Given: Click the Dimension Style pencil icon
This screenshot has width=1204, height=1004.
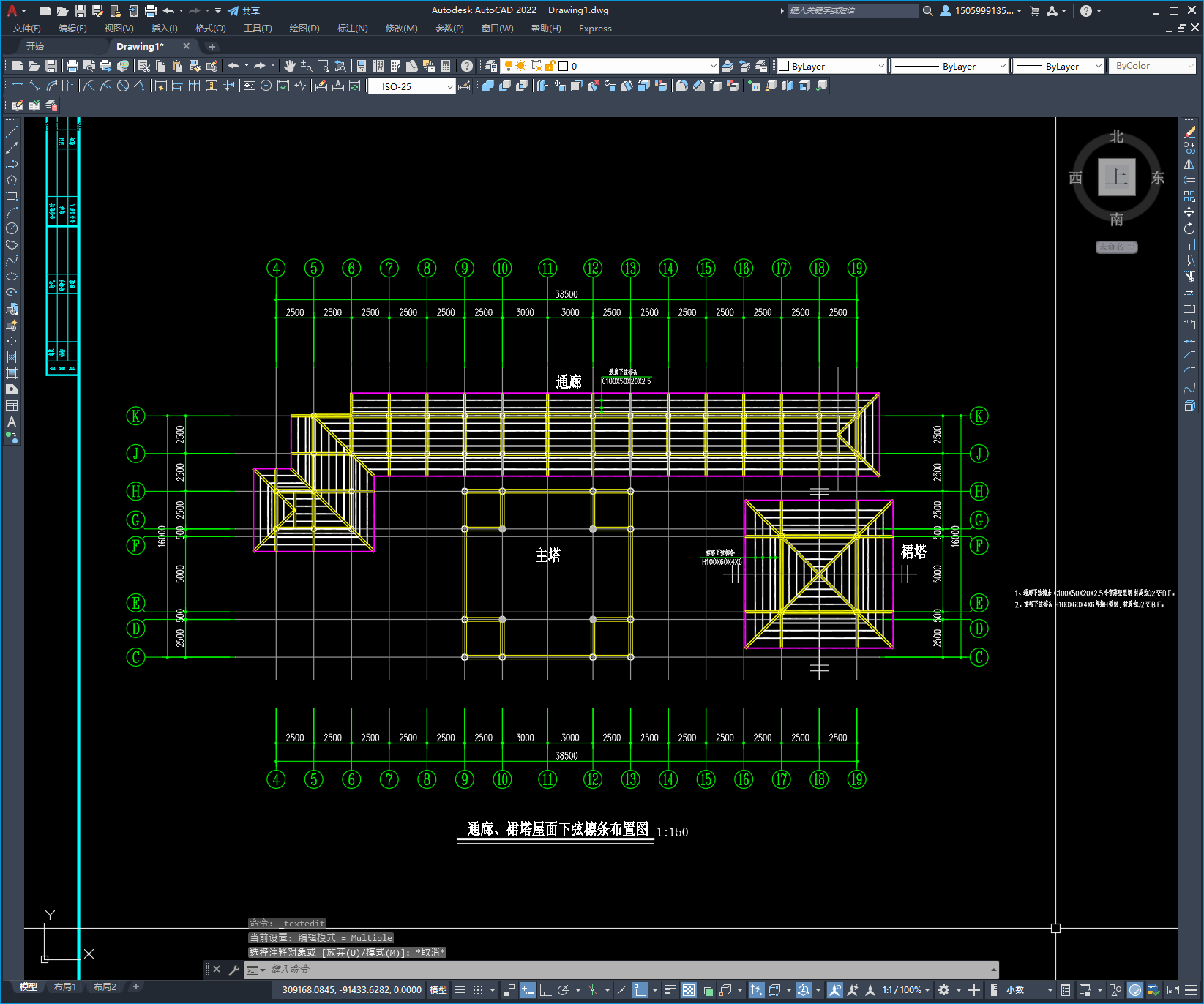Looking at the screenshot, I should click(x=463, y=86).
